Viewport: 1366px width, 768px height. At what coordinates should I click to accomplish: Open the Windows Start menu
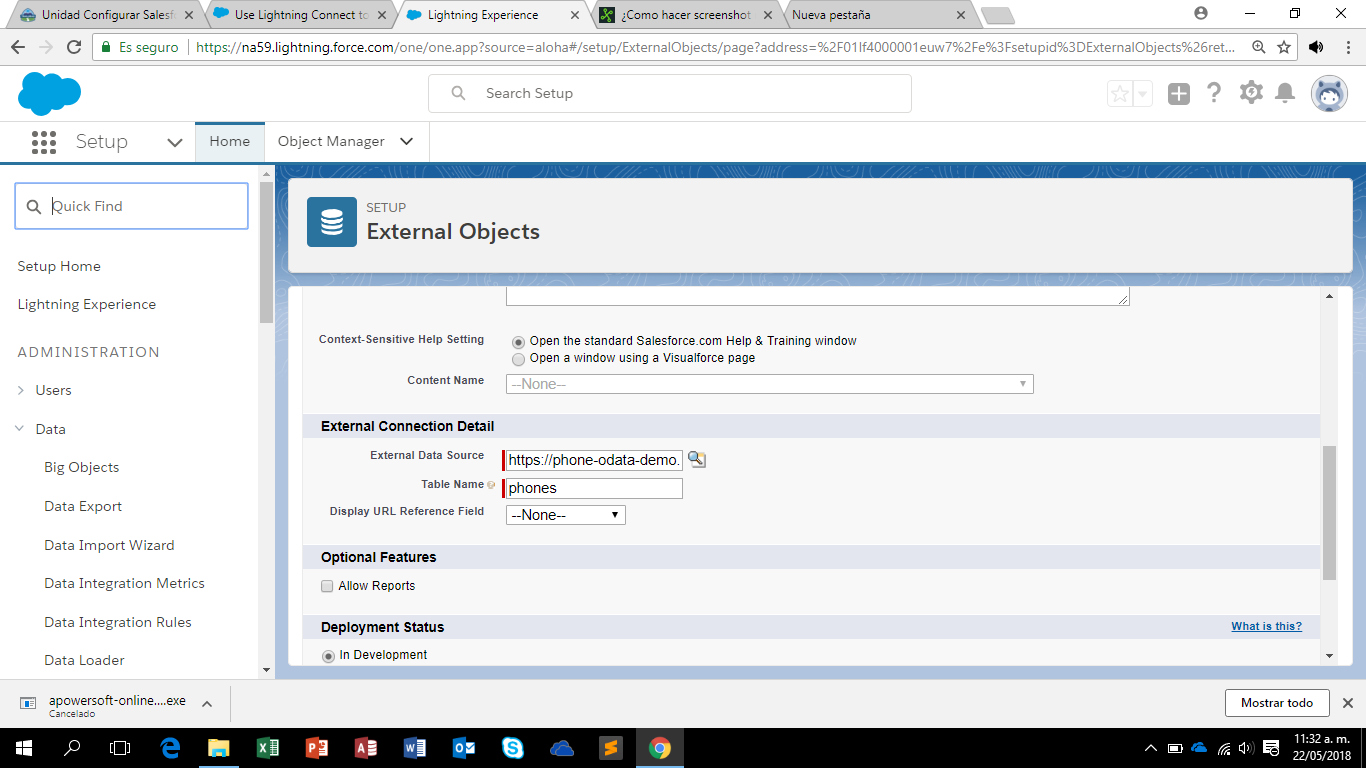pyautogui.click(x=24, y=748)
